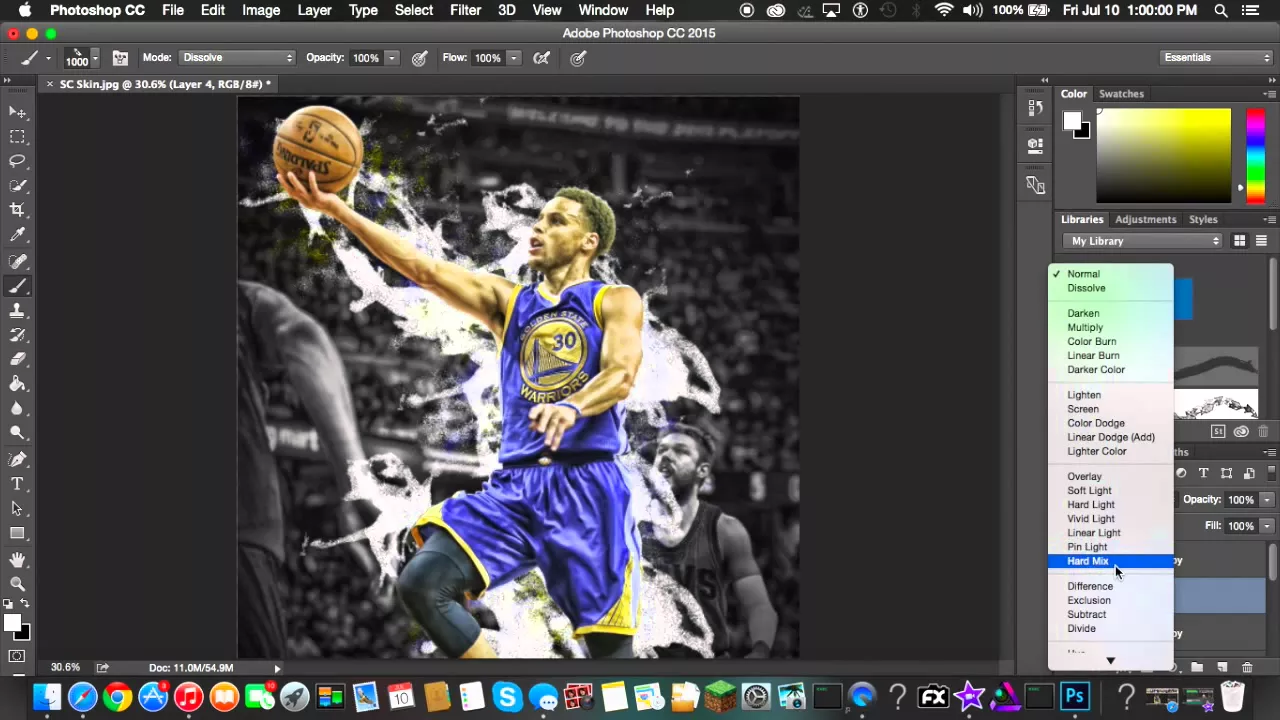Toggle type layer filter icon
The image size is (1280, 720).
click(x=1204, y=473)
